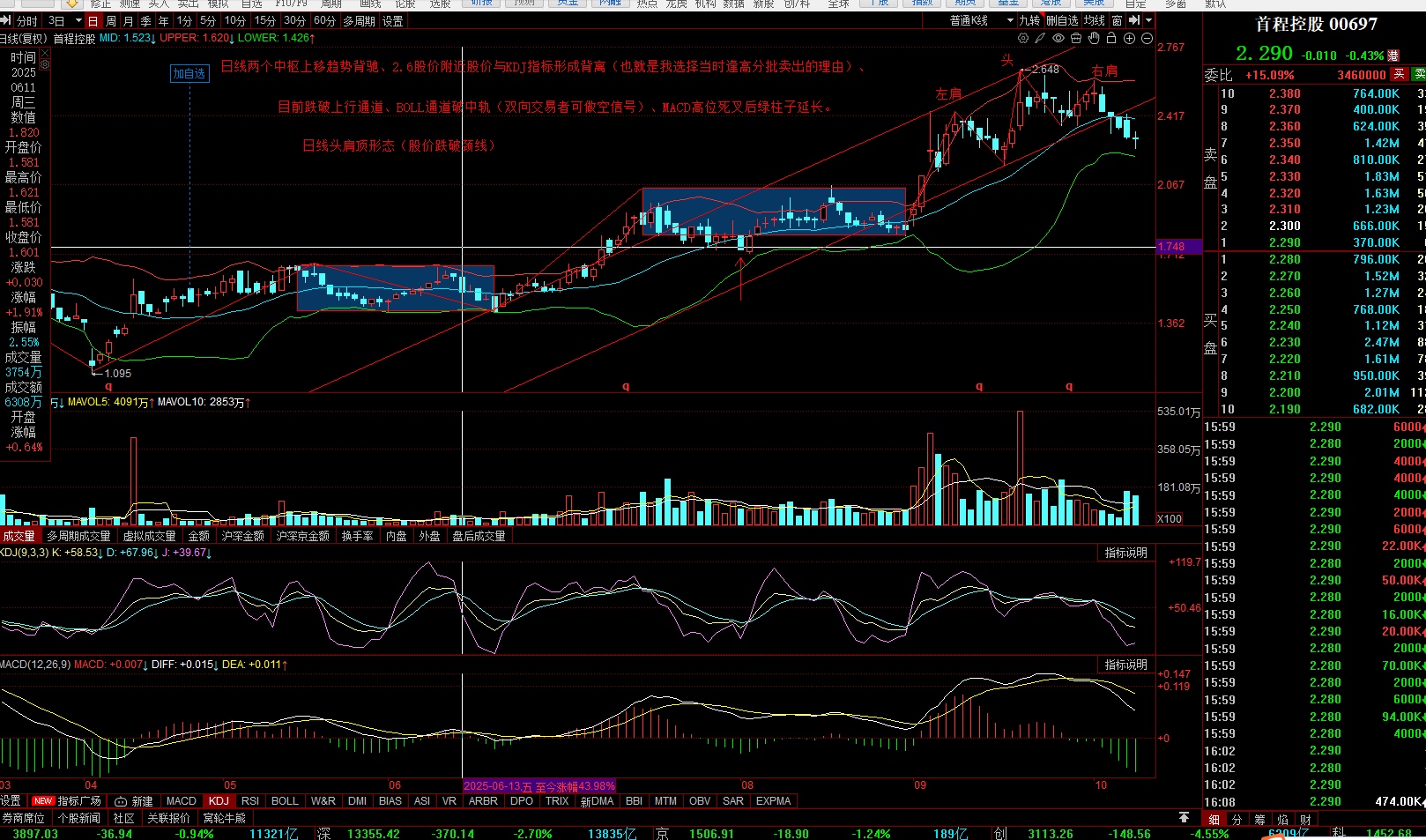Open the toolbox icon above the chart

click(x=1076, y=39)
